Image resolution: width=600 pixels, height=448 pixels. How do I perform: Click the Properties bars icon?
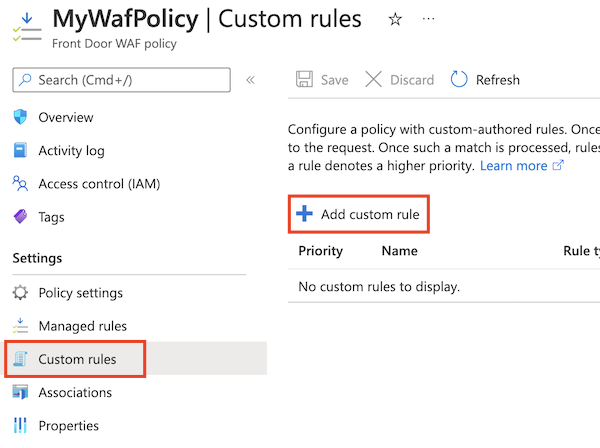[x=20, y=426]
